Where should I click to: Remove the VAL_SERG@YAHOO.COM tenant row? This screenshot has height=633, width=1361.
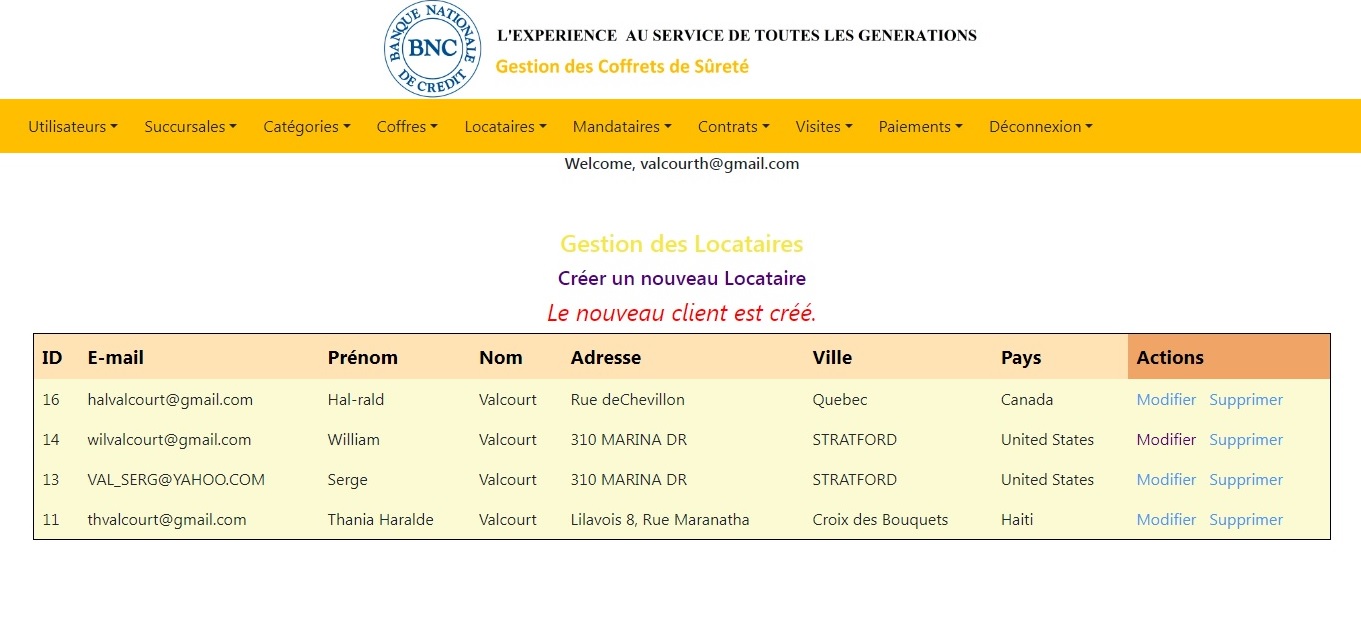tap(1245, 480)
